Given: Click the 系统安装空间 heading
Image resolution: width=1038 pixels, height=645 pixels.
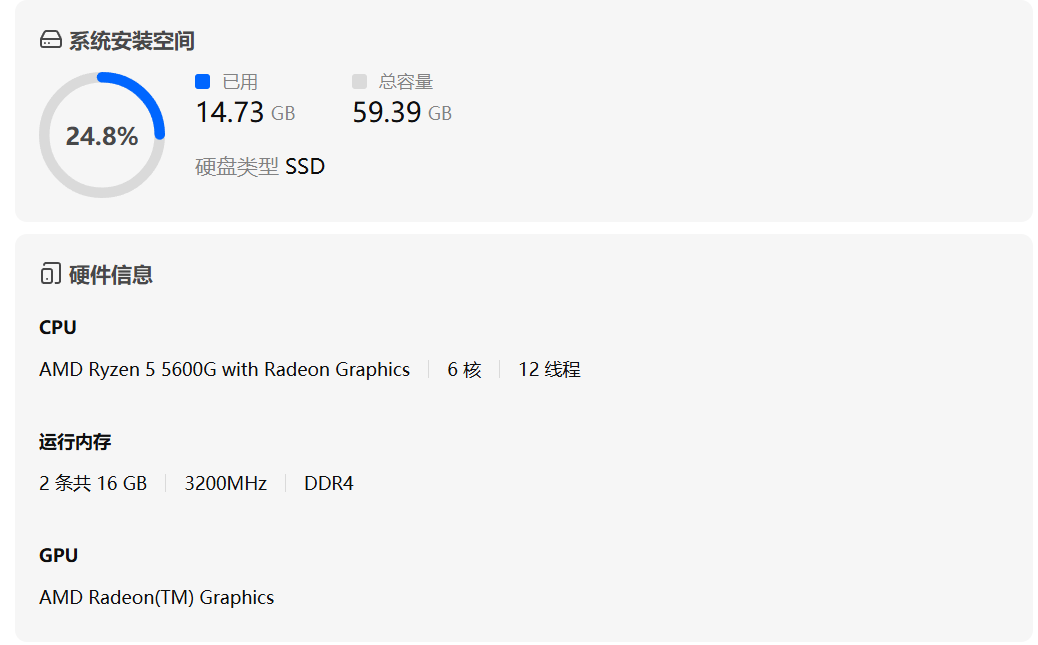Looking at the screenshot, I should [131, 41].
